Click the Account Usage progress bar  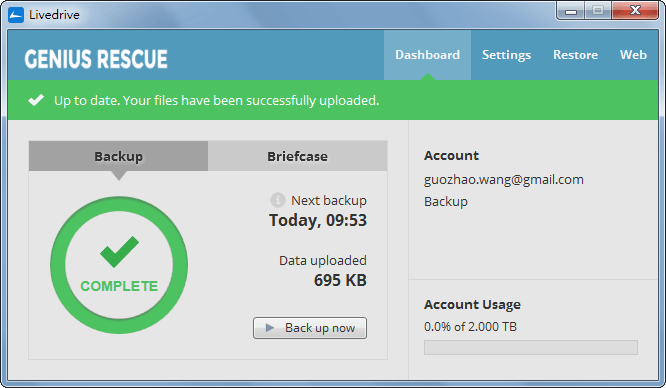531,347
